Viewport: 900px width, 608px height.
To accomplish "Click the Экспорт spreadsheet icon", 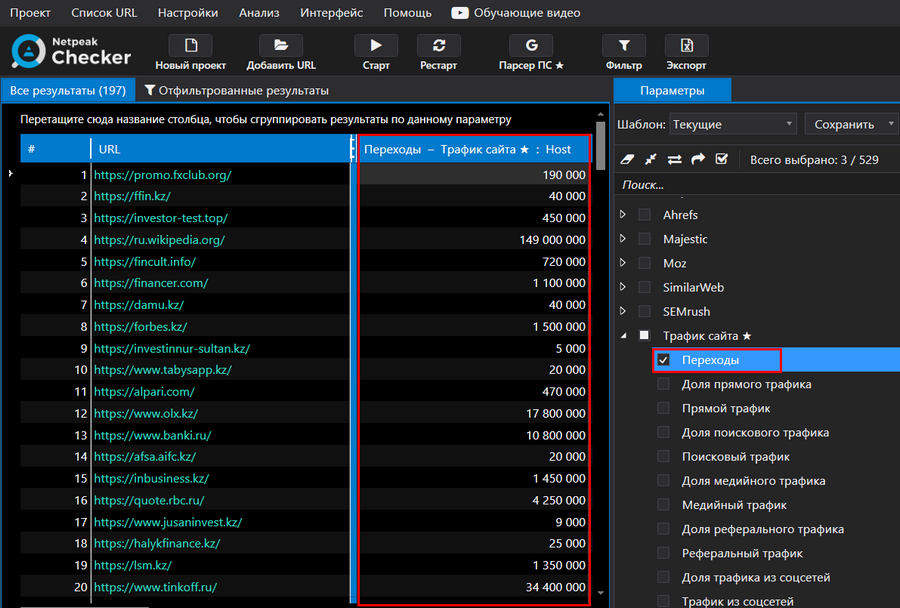I will click(x=686, y=45).
